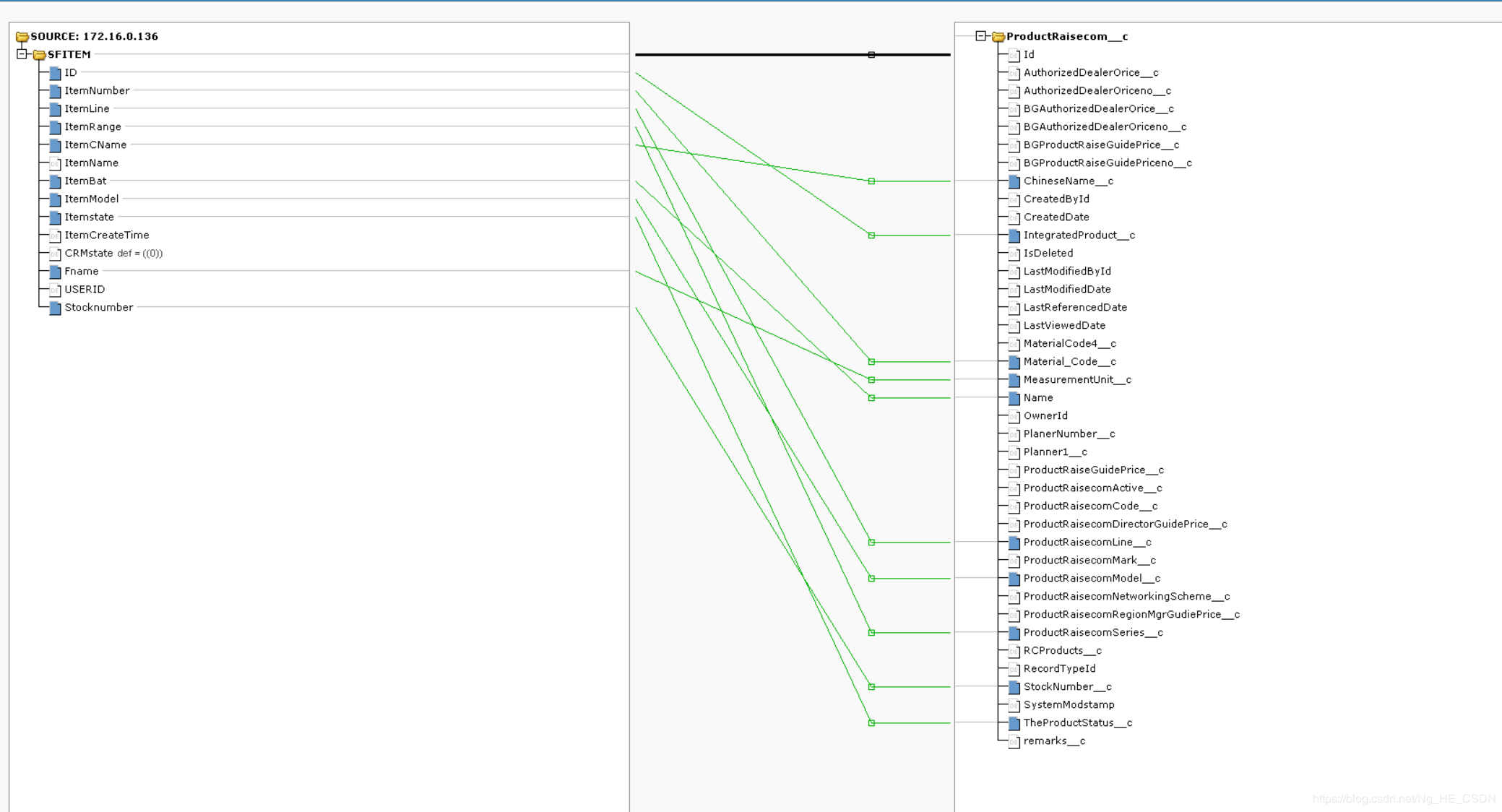Click the blue field icon beside ItemNumber
This screenshot has height=812, width=1502.
point(55,91)
